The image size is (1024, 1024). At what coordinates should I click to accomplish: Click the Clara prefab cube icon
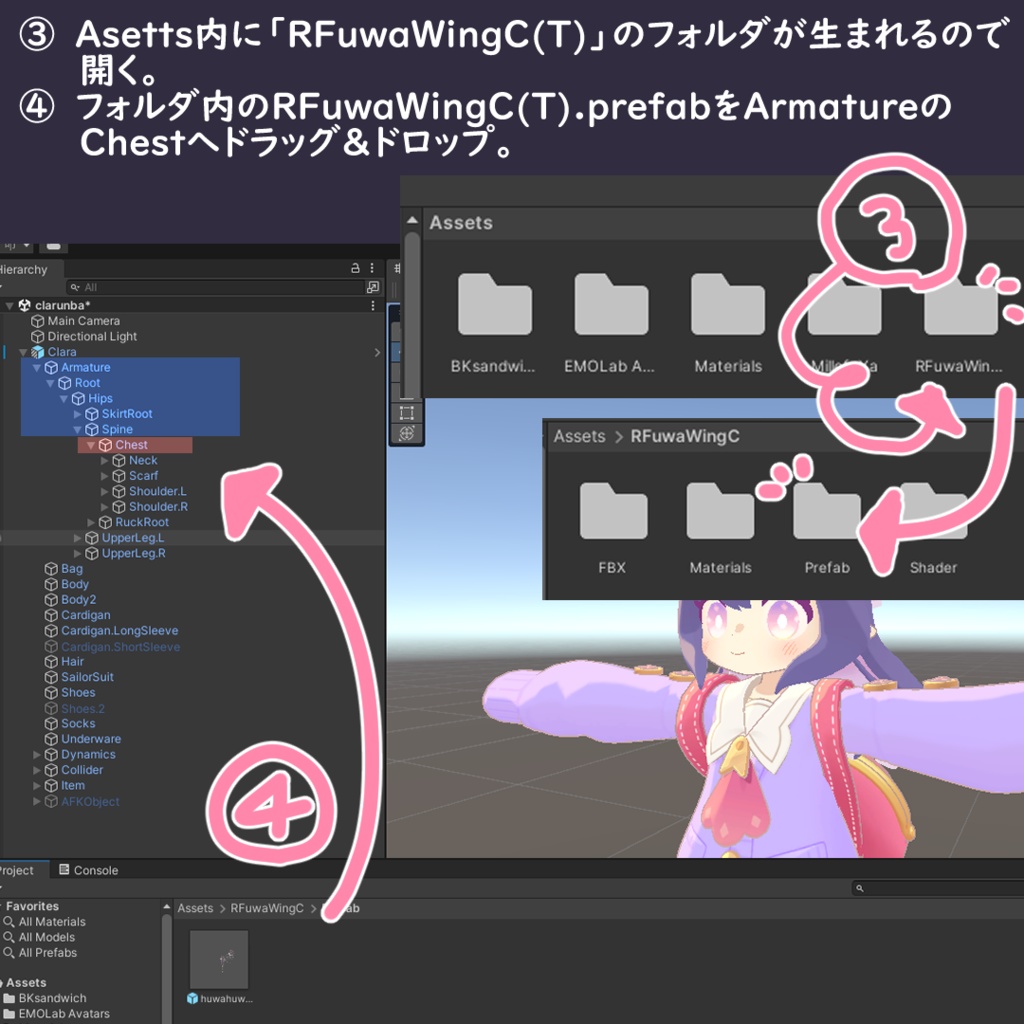[38, 352]
